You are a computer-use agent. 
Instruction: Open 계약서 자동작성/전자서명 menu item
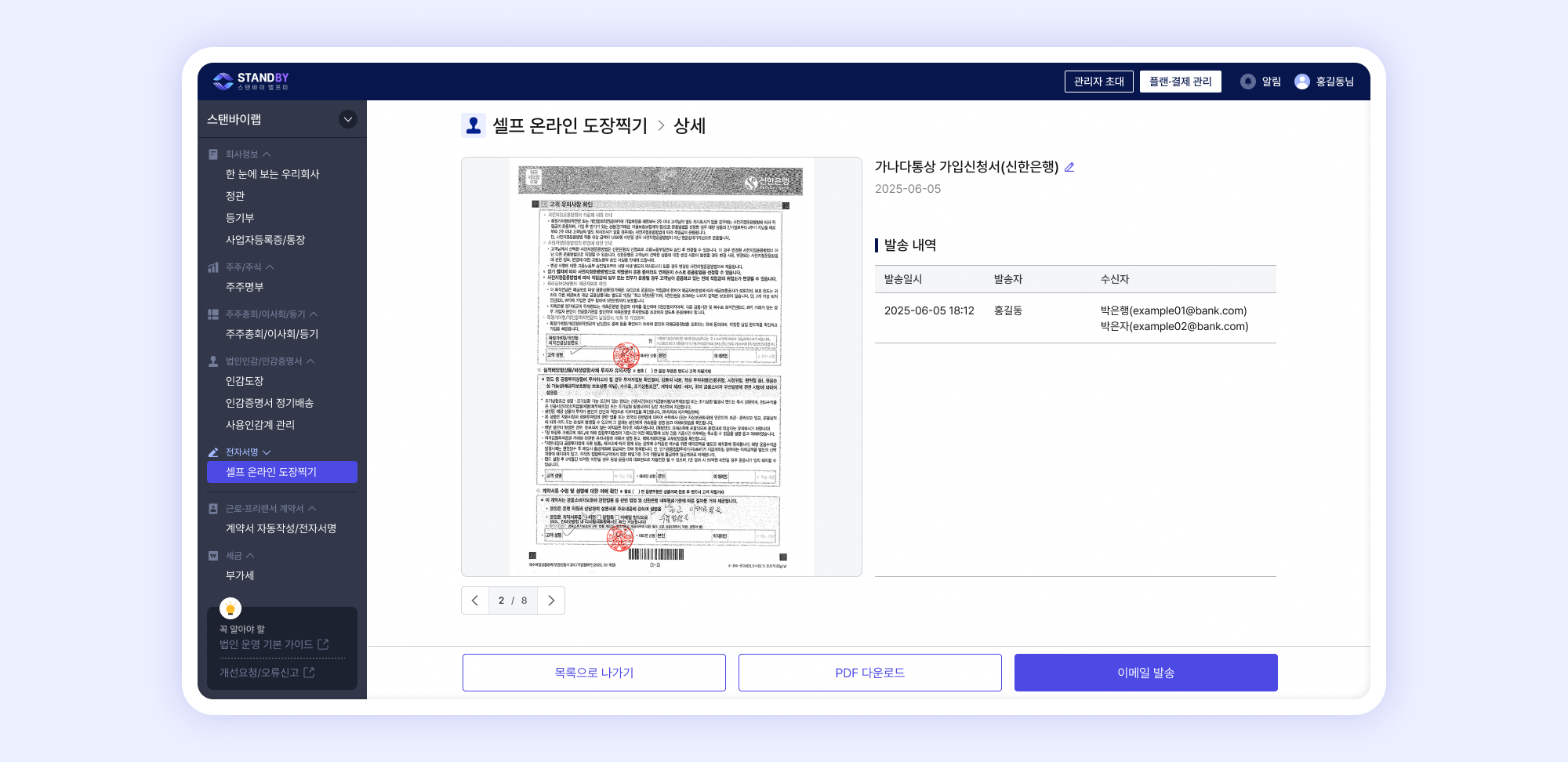[x=282, y=528]
